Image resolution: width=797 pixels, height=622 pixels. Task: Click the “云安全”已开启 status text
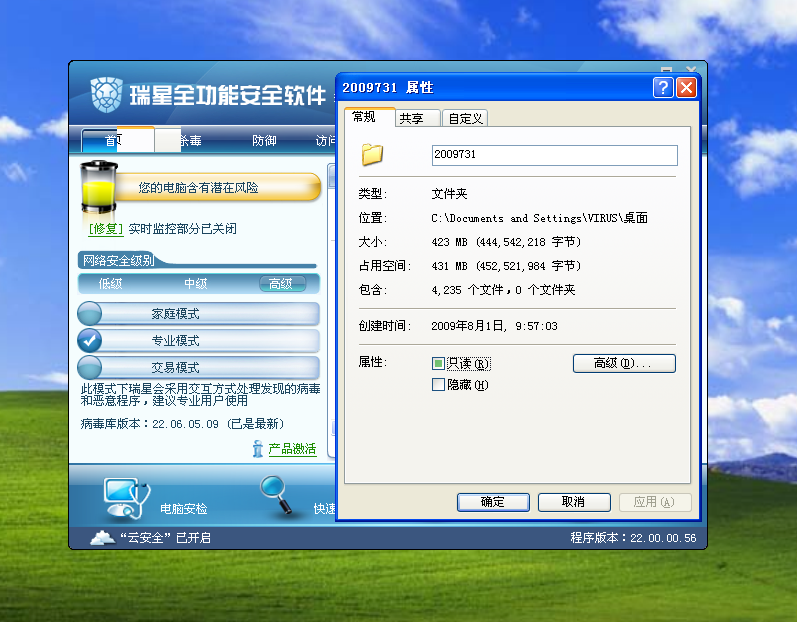(166, 538)
